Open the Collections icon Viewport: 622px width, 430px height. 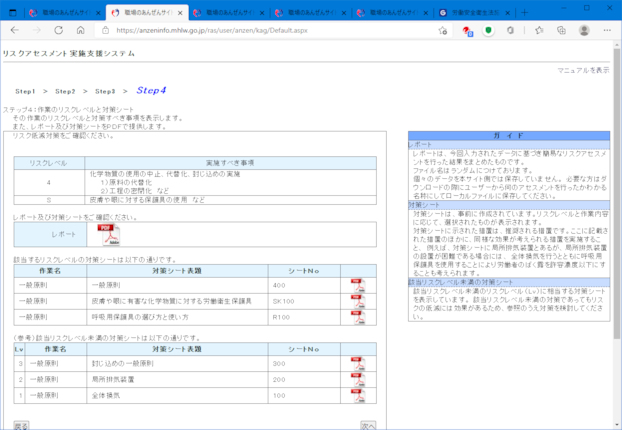pyautogui.click(x=561, y=30)
